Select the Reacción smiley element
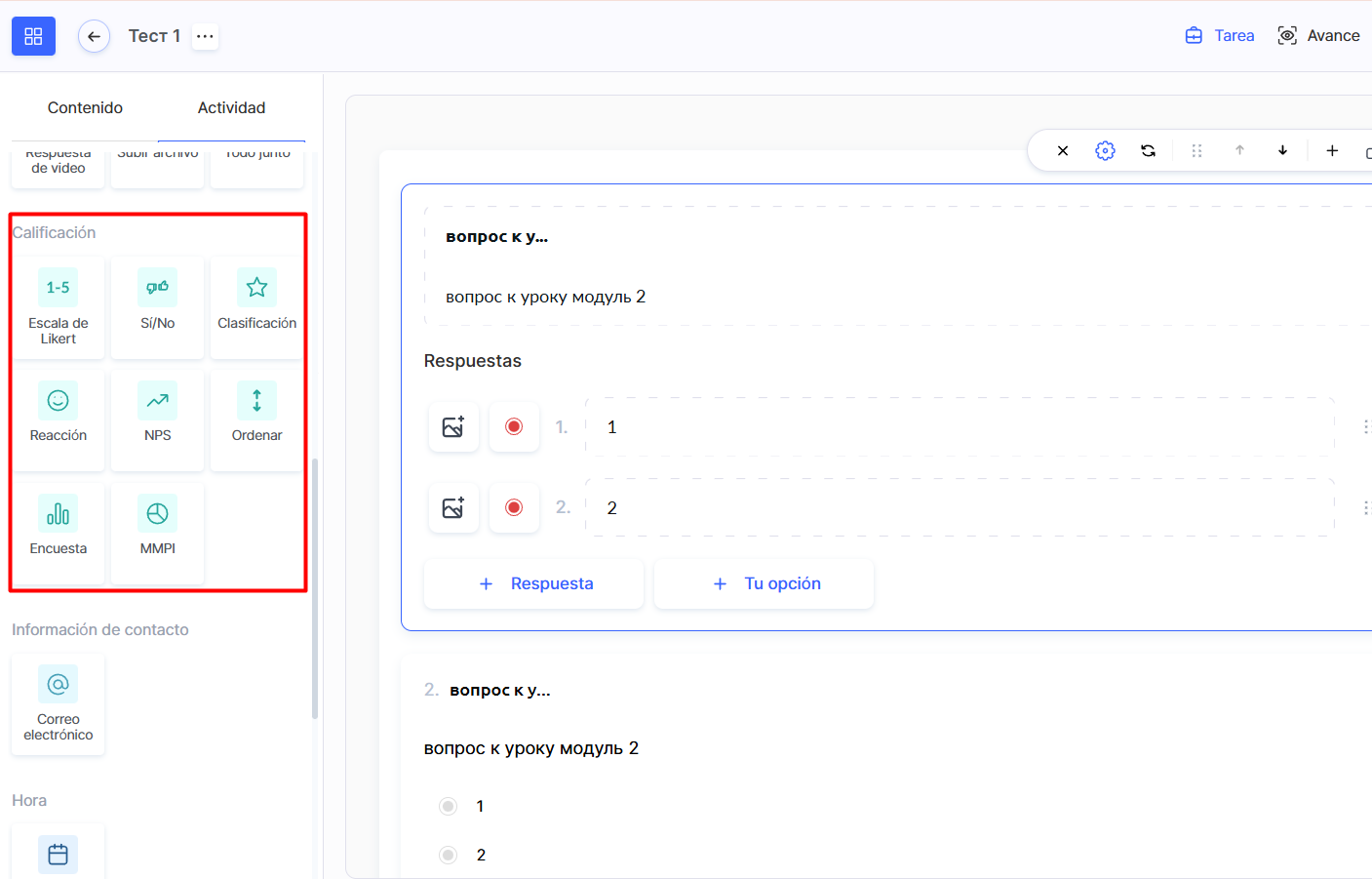Screen dimensions: 1372x879 [x=59, y=420]
